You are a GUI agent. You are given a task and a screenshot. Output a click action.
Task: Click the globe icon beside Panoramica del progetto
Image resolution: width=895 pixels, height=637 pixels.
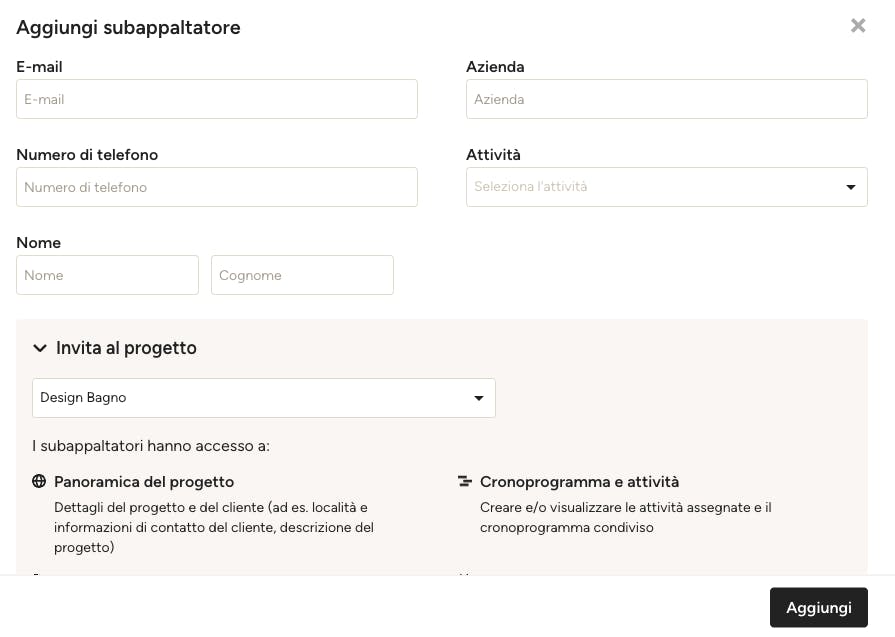39,481
